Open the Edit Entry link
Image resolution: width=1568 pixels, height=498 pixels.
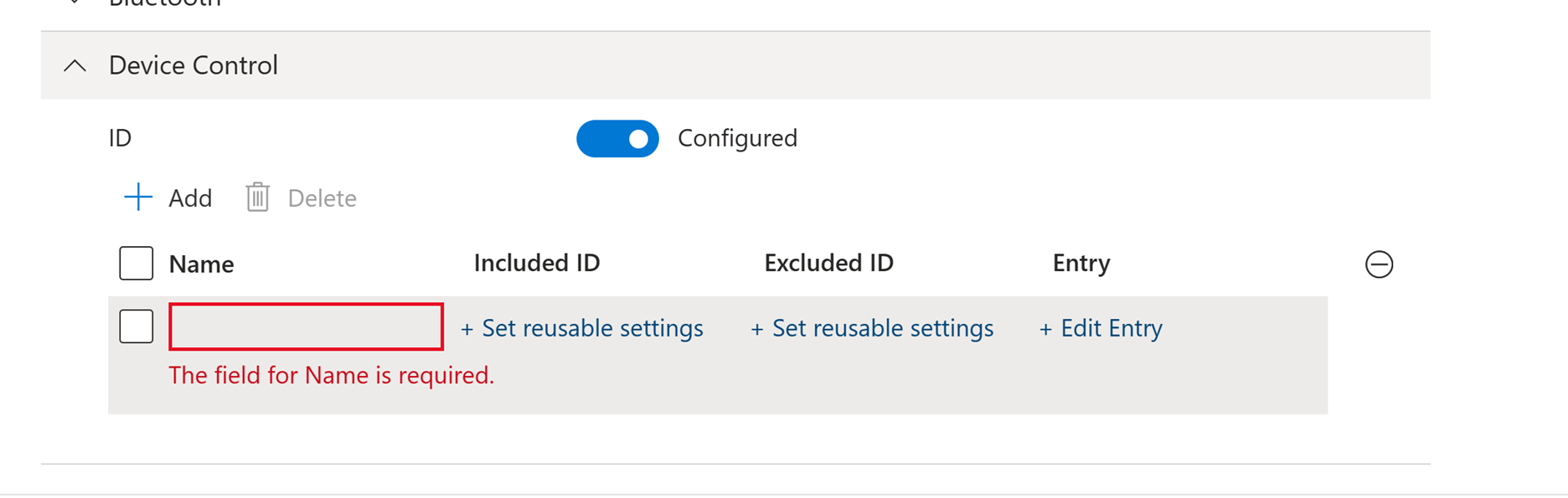click(1111, 328)
